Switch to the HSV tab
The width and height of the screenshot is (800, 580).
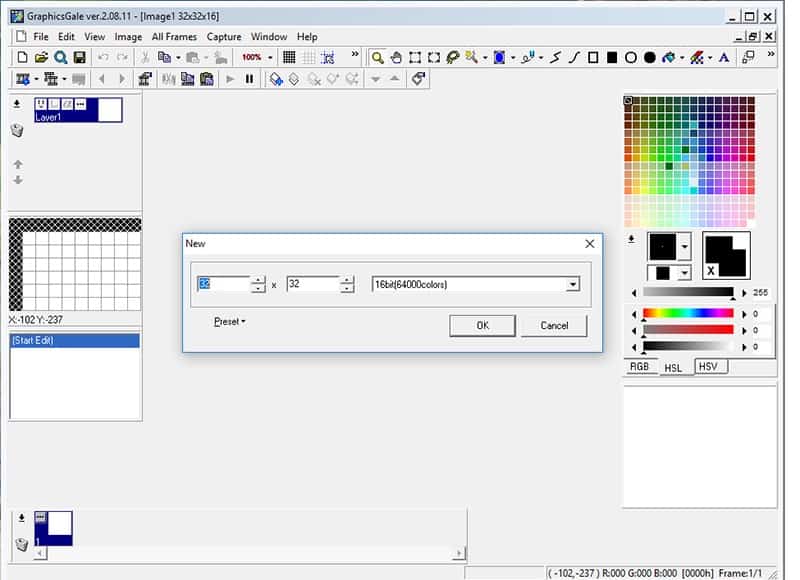tap(710, 366)
